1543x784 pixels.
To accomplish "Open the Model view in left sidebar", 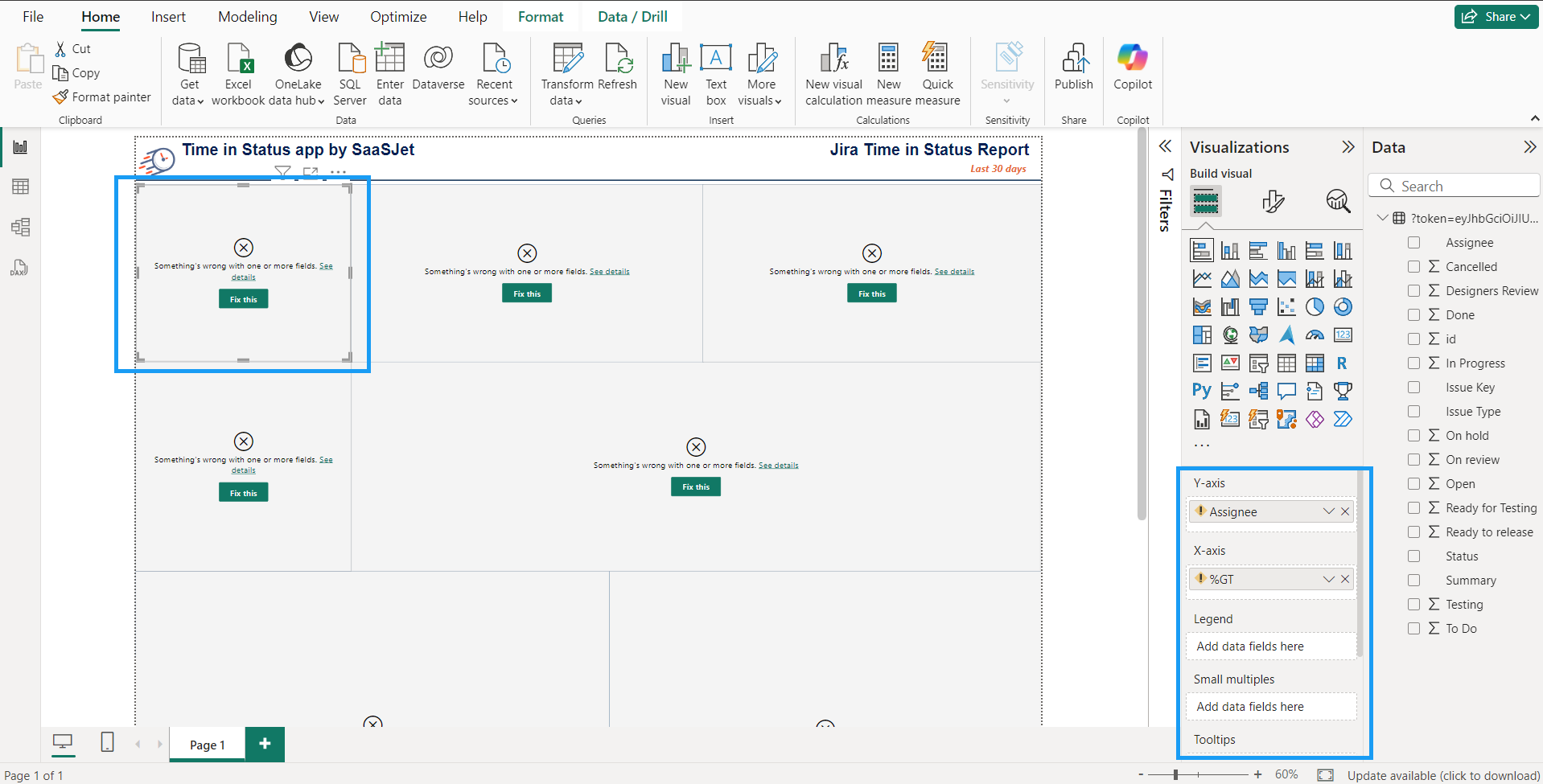I will click(x=20, y=227).
